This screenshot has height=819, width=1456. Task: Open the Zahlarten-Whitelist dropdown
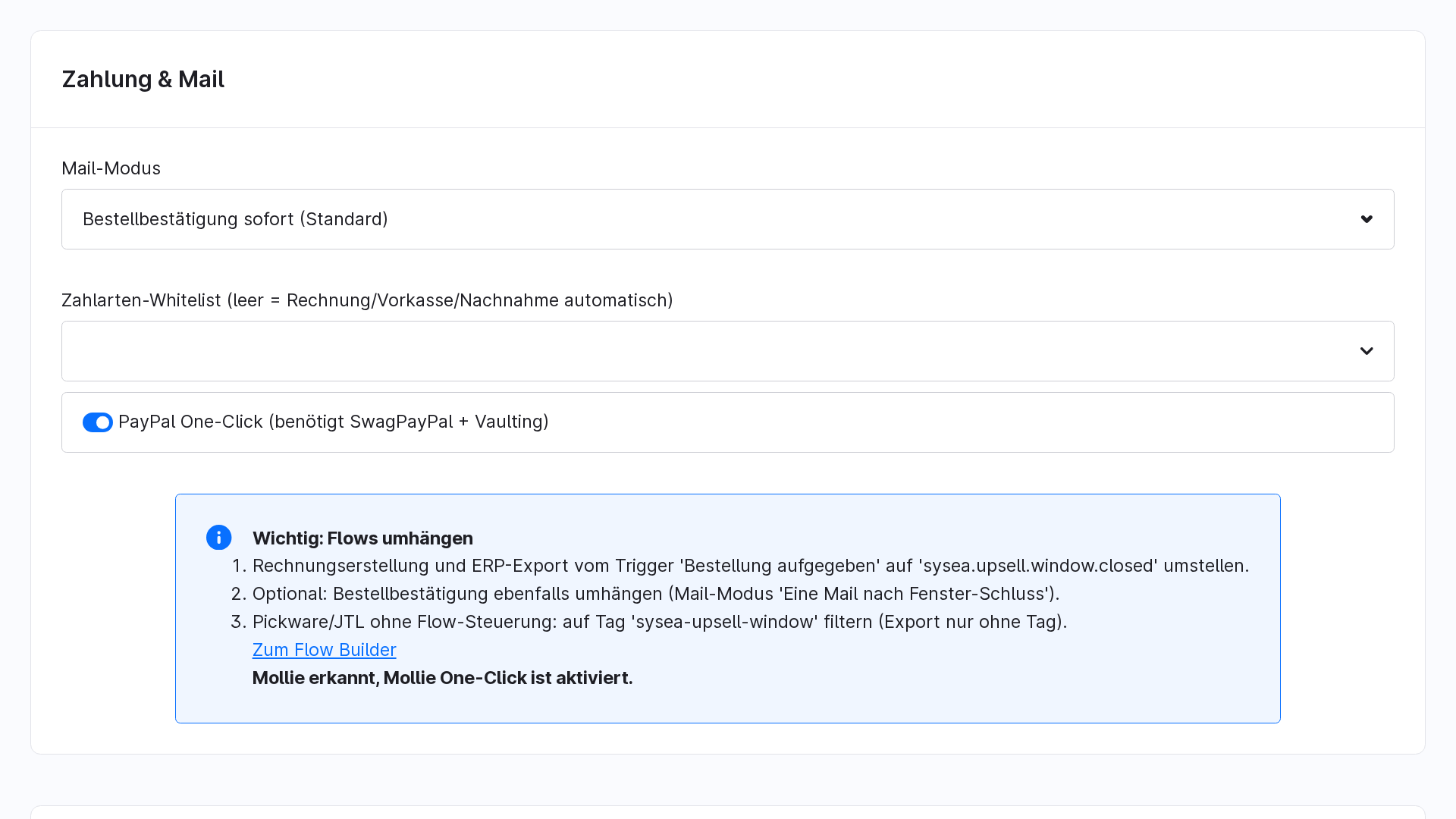[x=728, y=351]
